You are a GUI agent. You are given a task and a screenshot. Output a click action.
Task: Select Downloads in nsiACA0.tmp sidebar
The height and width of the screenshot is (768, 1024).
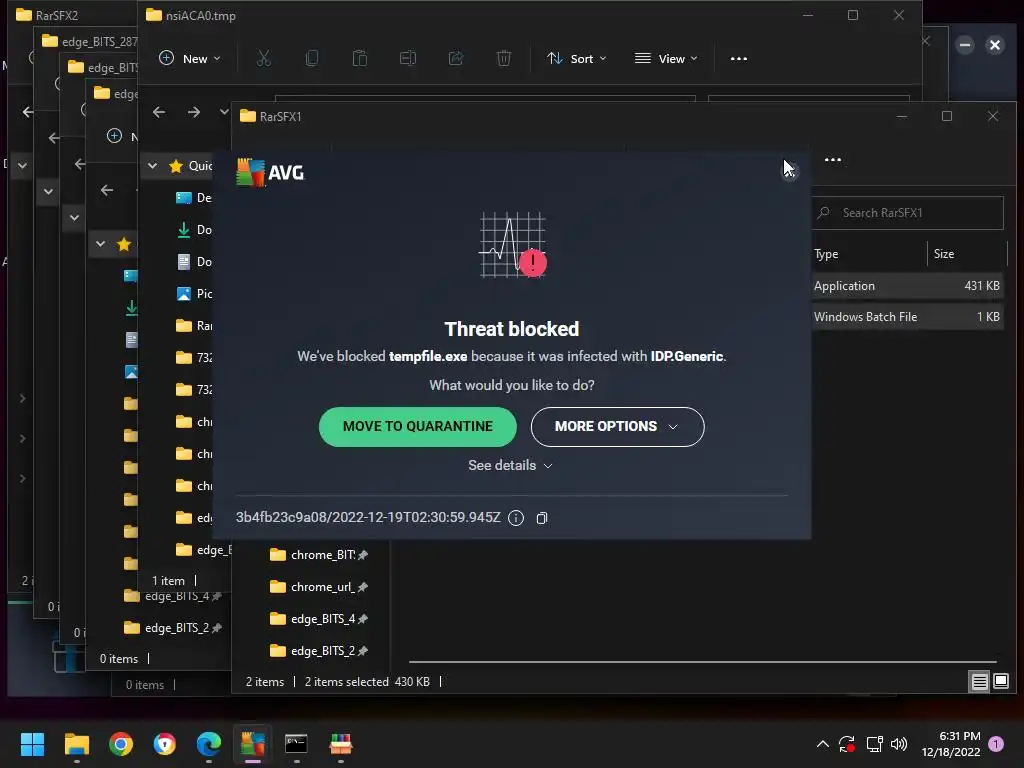[x=194, y=230]
